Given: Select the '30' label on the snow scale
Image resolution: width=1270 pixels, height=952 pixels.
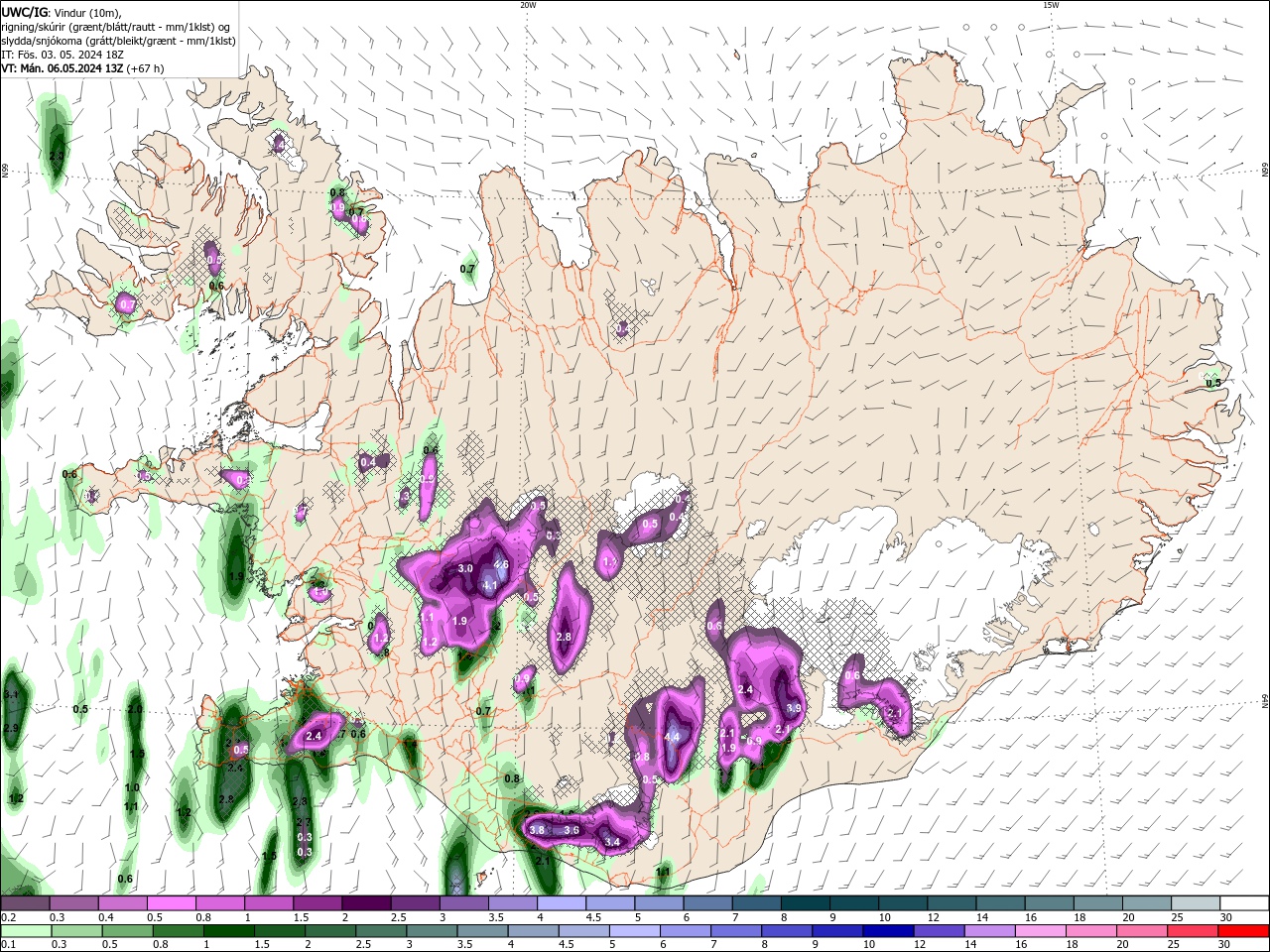Looking at the screenshot, I should point(1227,917).
